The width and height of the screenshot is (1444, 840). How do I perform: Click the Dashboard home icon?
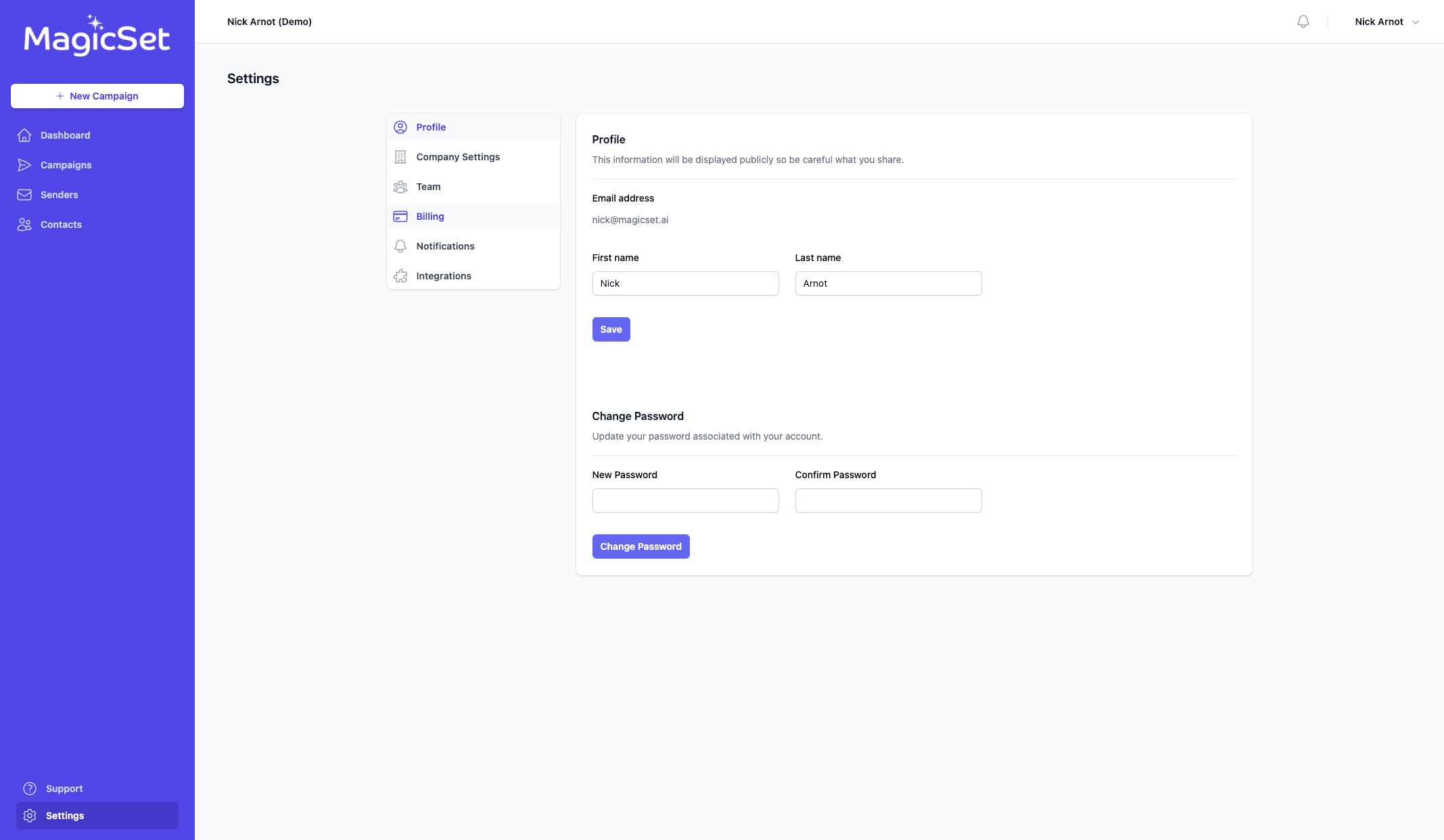tap(24, 135)
